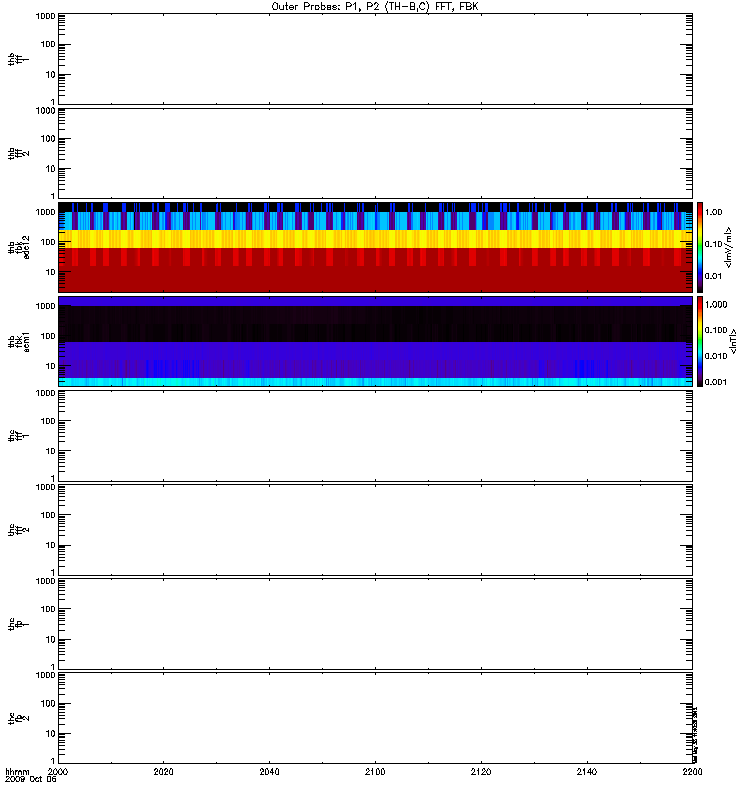Image resolution: width=750 pixels, height=800 pixels.
Task: Click the 0.010 value on scm1 color bar
Action: coord(716,356)
